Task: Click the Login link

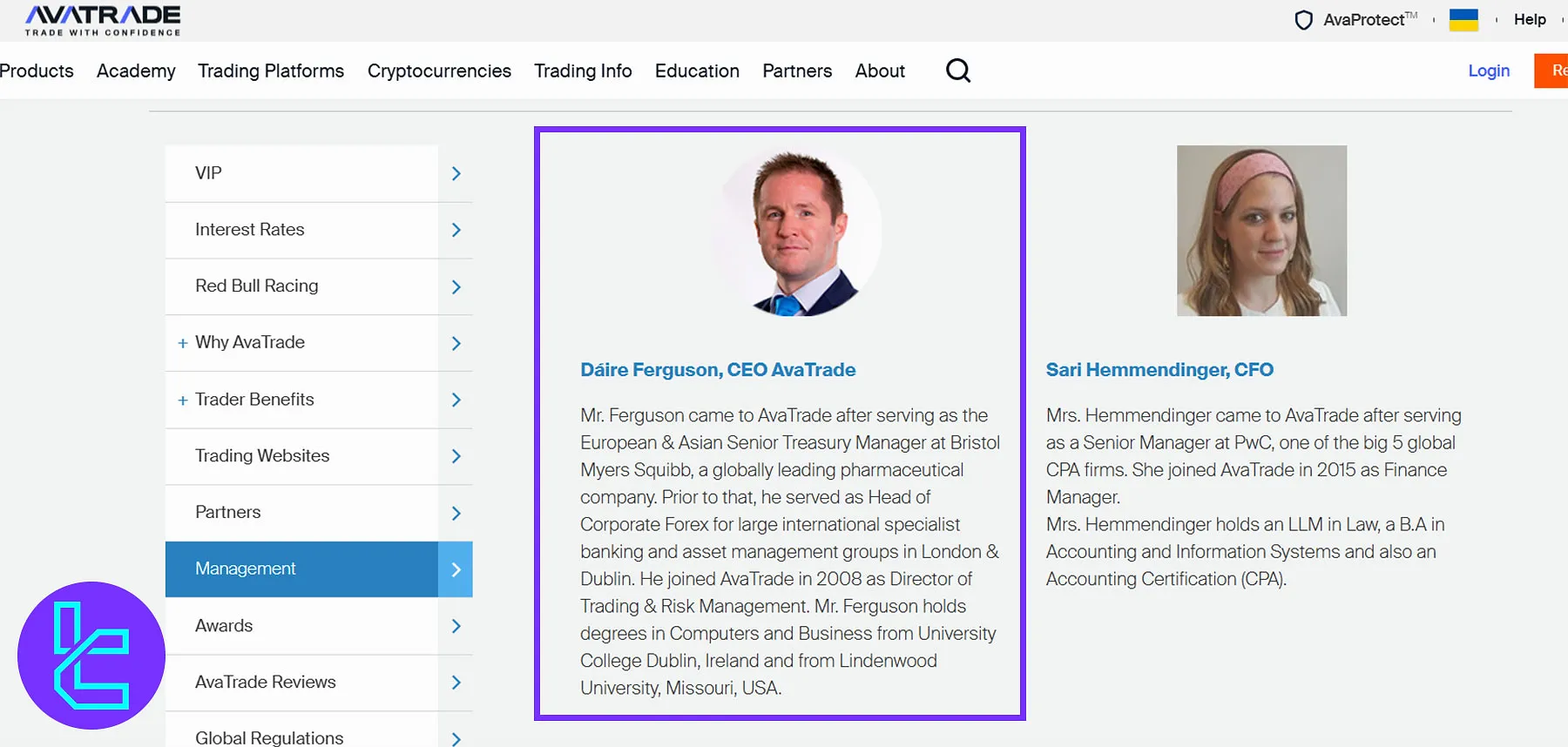Action: pyautogui.click(x=1489, y=71)
